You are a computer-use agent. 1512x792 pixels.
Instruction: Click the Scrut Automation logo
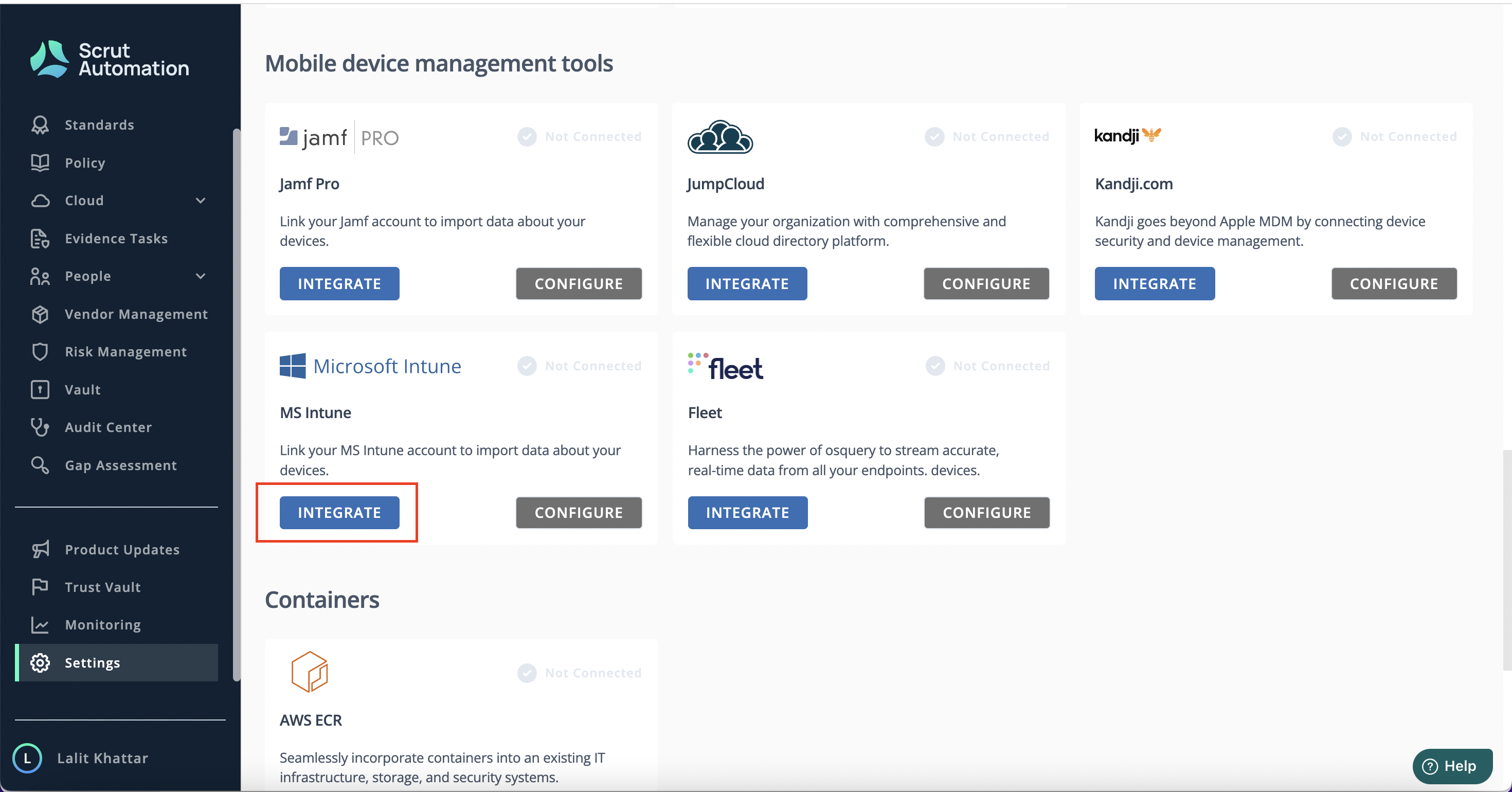pos(110,59)
